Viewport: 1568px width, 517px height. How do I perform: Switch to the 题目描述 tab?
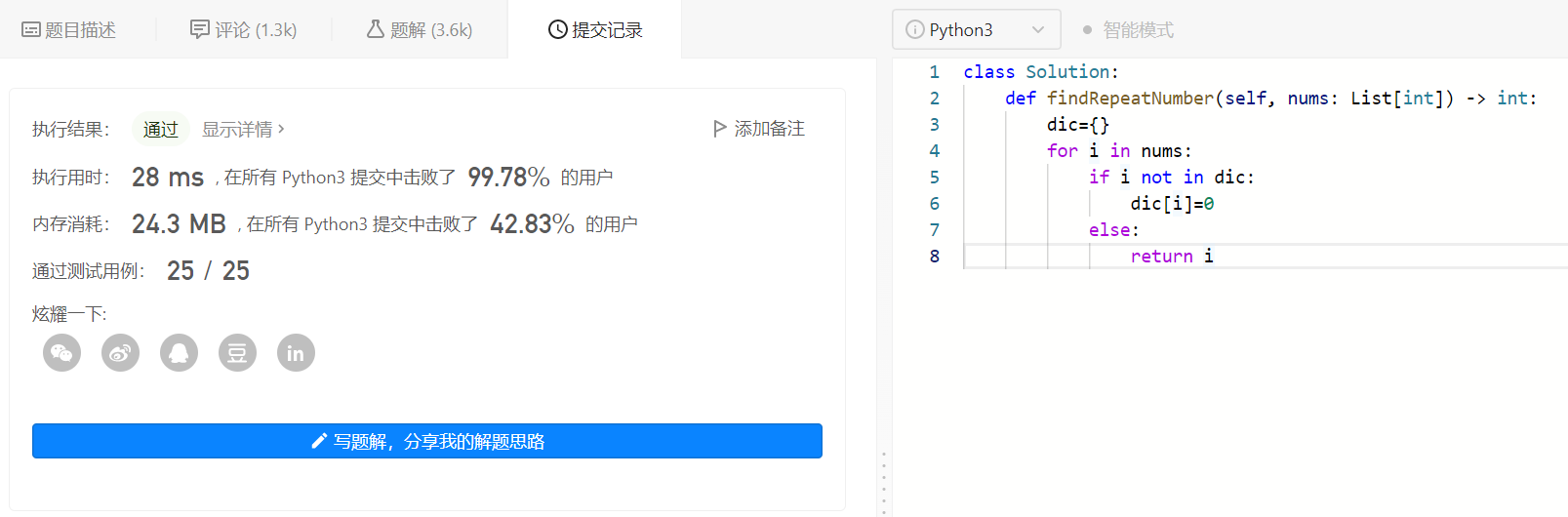tap(69, 30)
